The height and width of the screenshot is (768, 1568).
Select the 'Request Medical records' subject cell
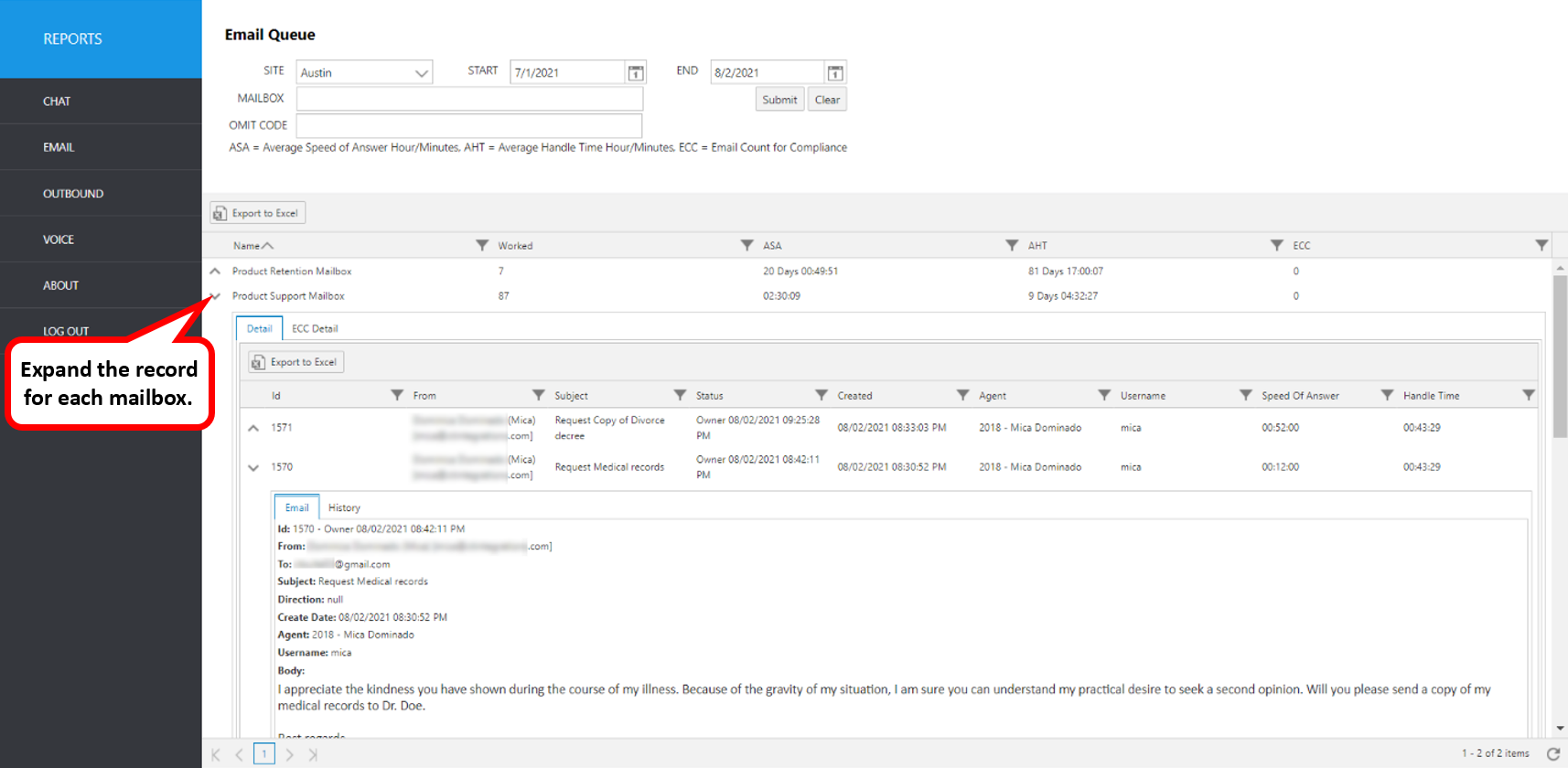[609, 467]
